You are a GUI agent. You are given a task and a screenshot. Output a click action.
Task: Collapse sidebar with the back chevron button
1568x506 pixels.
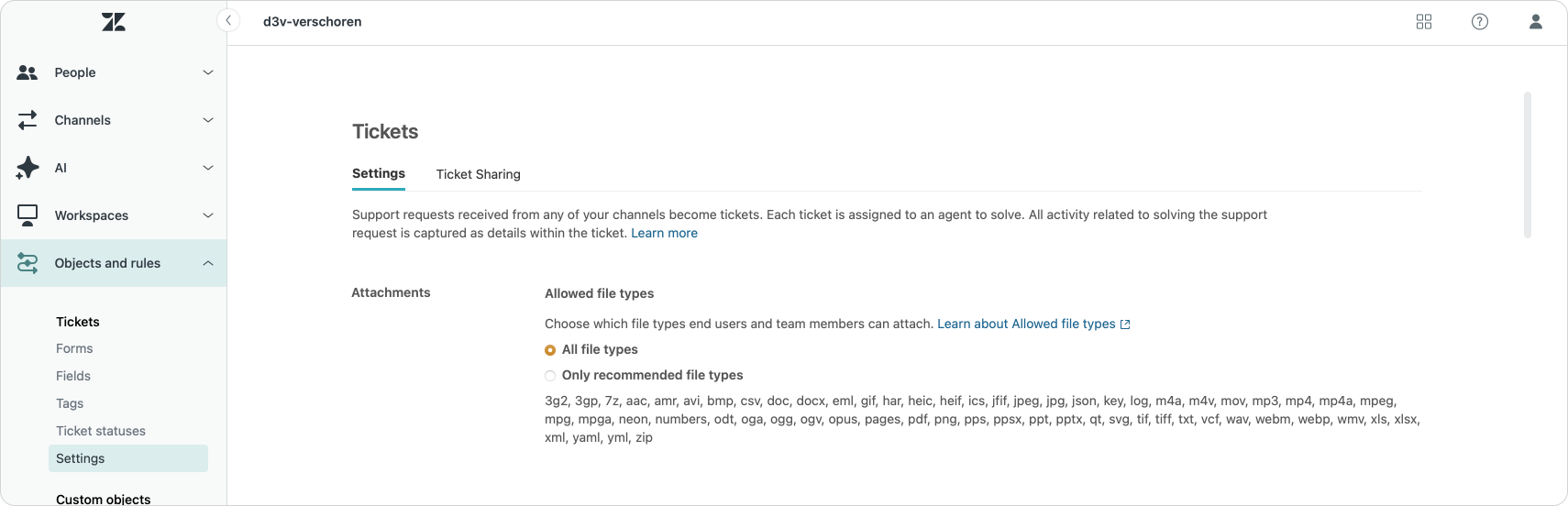point(228,20)
